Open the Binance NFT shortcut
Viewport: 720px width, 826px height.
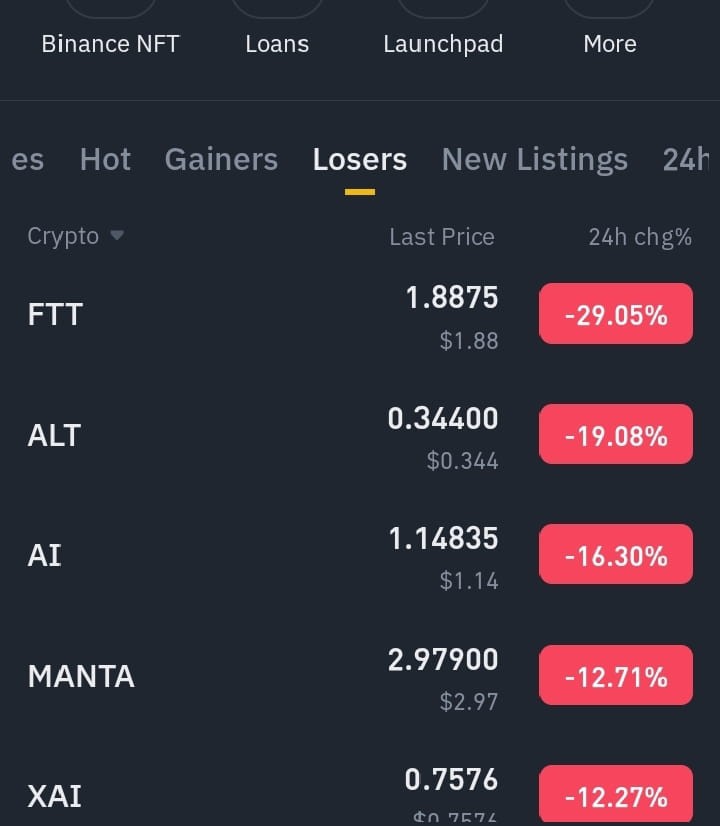[111, 44]
